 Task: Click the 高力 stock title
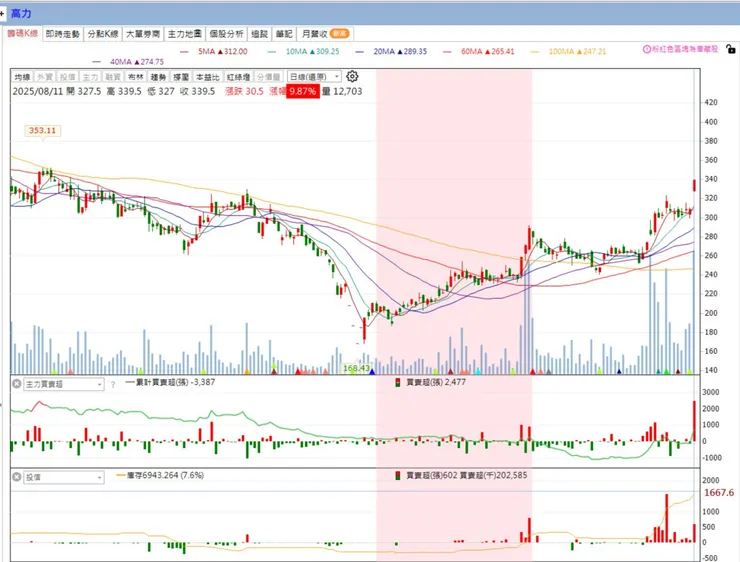tap(21, 14)
